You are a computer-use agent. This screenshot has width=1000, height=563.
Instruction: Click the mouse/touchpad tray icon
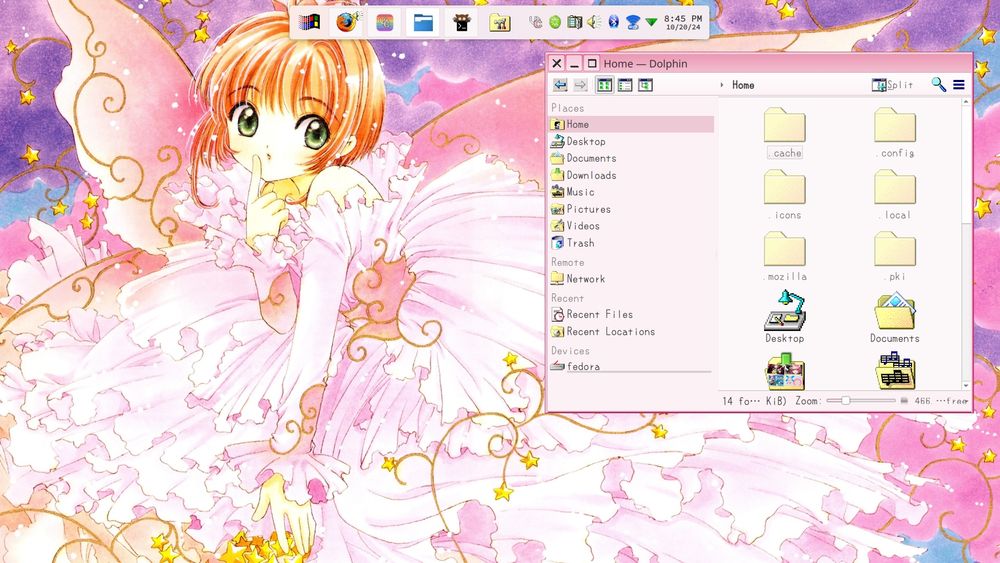click(x=536, y=22)
